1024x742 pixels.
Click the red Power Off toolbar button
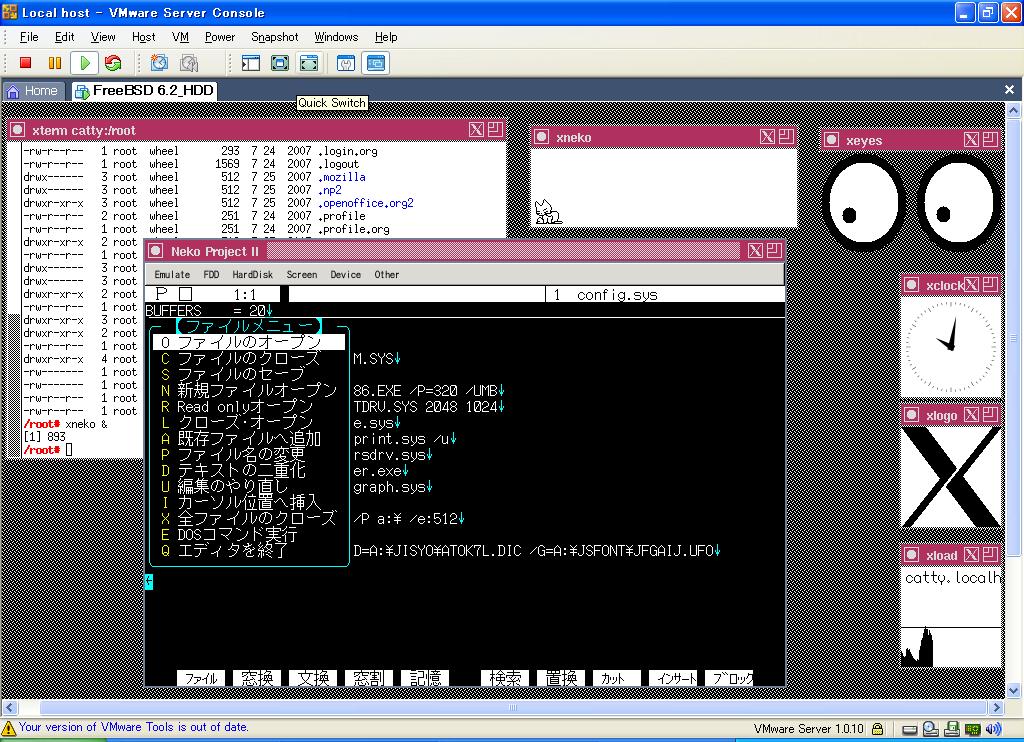click(25, 63)
